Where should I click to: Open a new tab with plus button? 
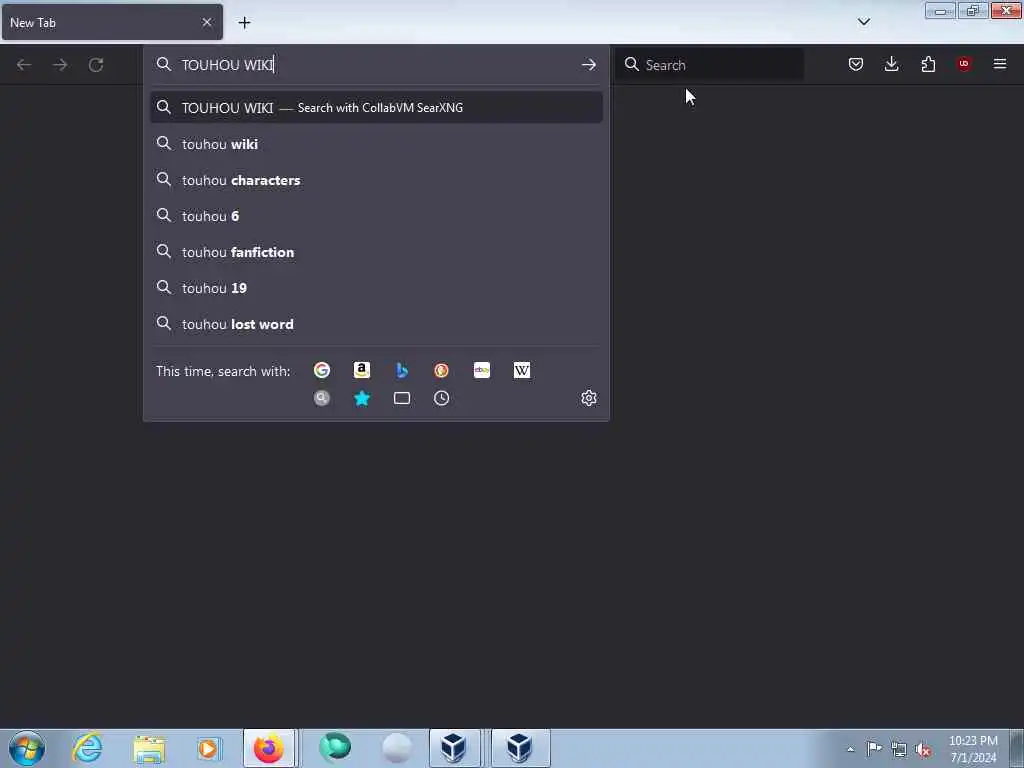244,23
